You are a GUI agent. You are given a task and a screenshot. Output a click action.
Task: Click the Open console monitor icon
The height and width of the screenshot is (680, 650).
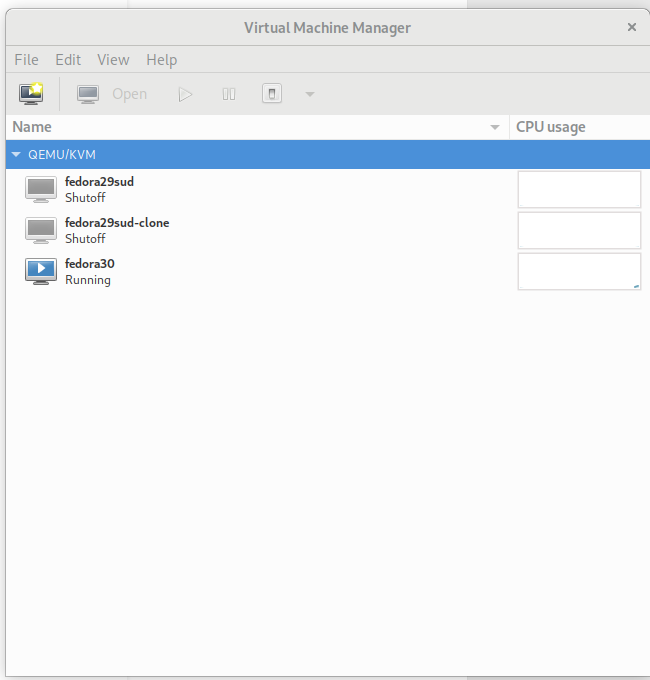pos(88,94)
